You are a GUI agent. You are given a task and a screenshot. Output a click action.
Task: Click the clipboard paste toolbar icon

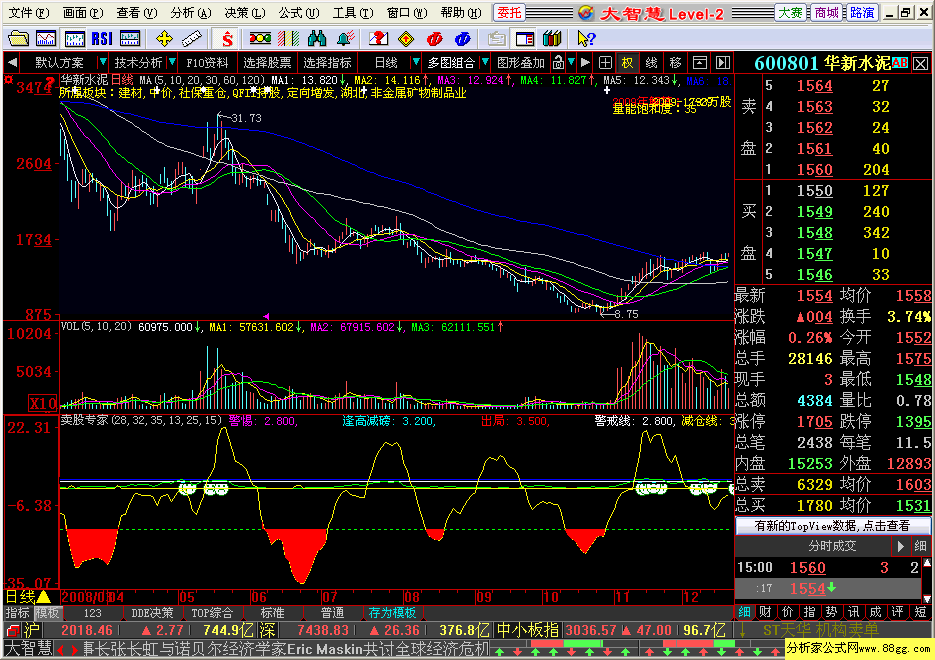pyautogui.click(x=496, y=39)
